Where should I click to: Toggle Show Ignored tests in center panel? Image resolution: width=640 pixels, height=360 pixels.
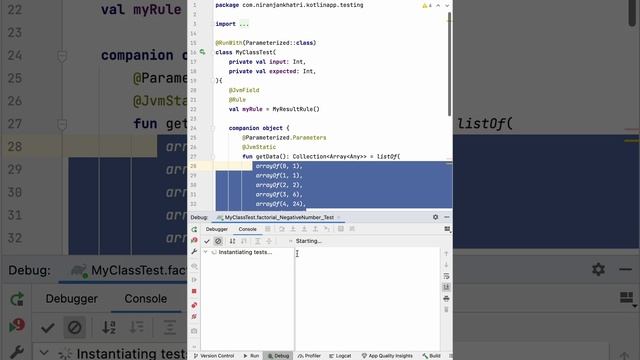[218, 241]
